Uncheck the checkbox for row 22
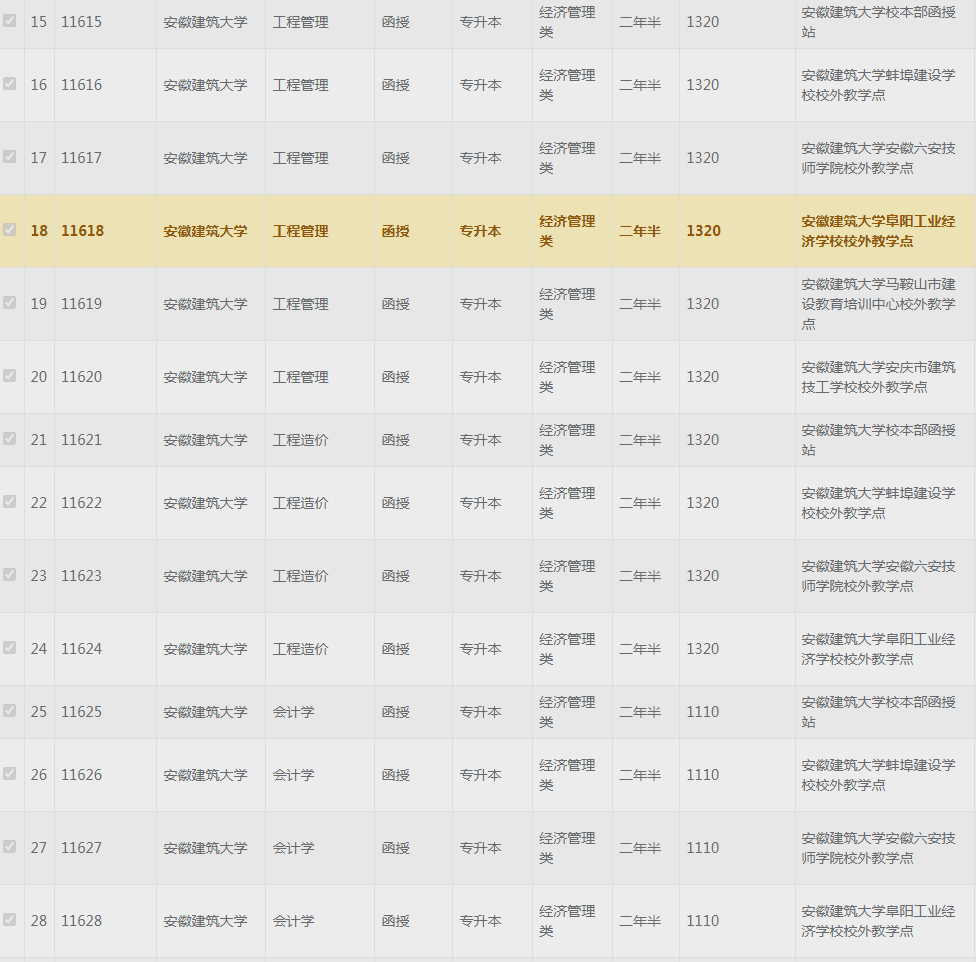Image resolution: width=976 pixels, height=962 pixels. click(x=10, y=502)
